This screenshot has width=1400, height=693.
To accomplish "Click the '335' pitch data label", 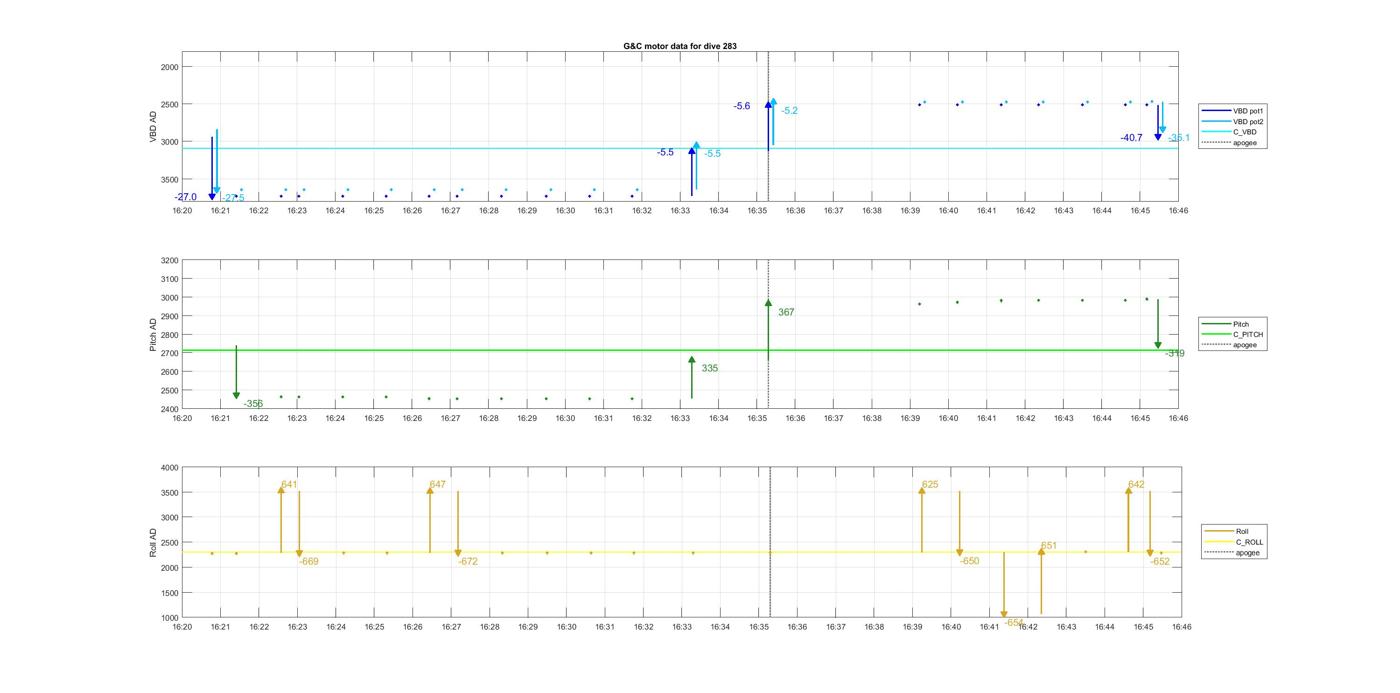I will click(x=709, y=368).
